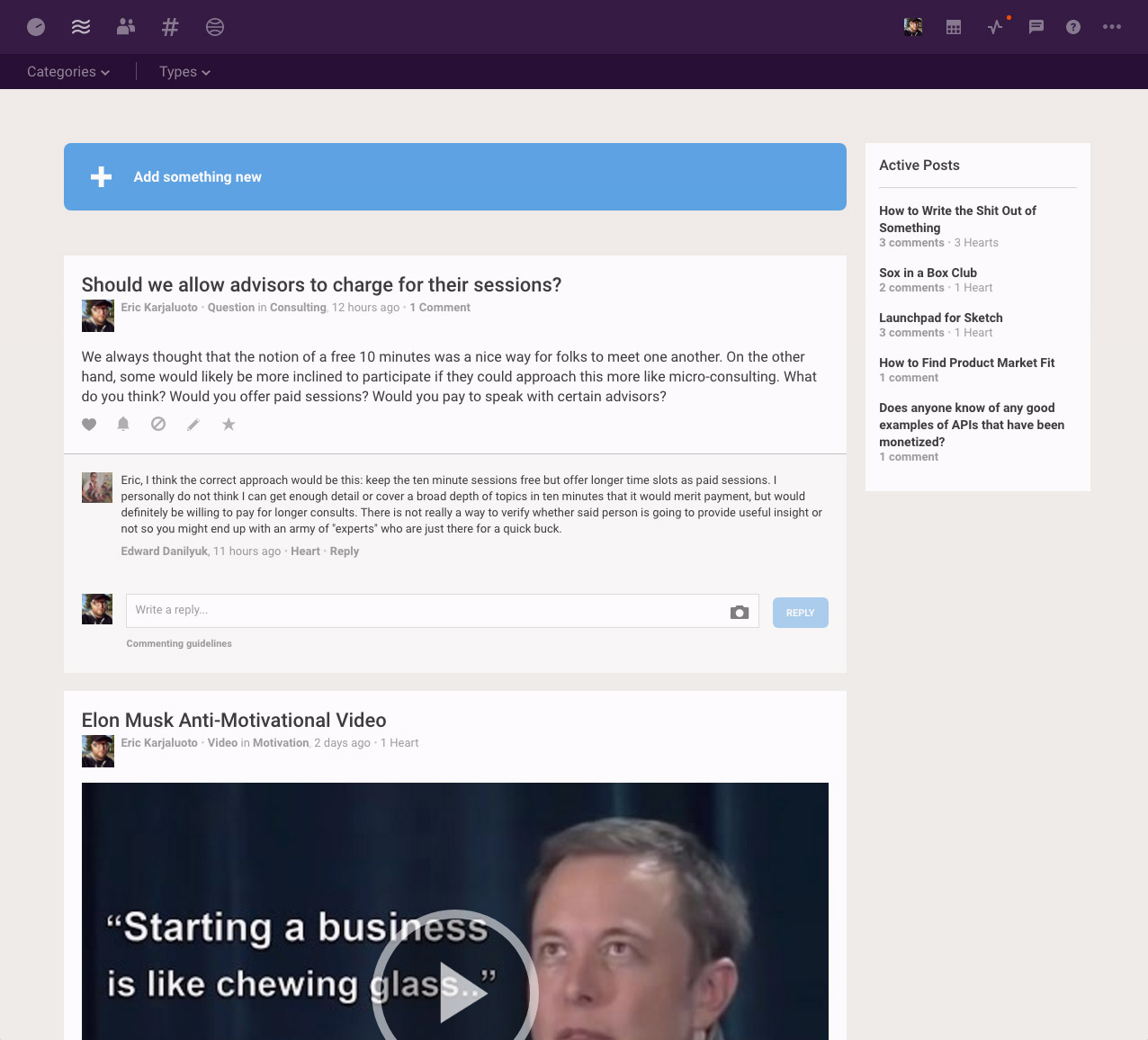This screenshot has height=1040, width=1148.
Task: Click the block circle icon under advisors post
Action: (158, 424)
